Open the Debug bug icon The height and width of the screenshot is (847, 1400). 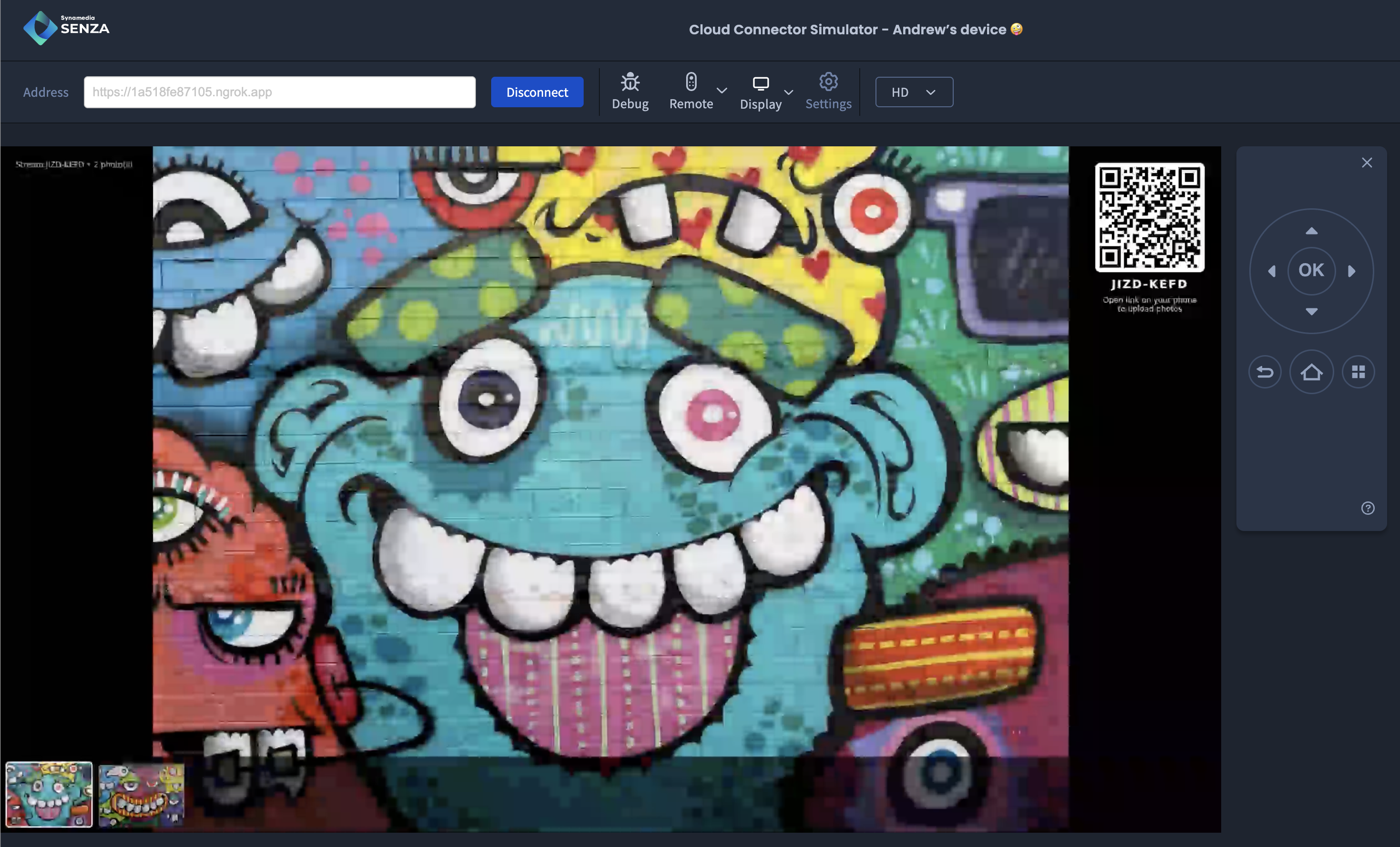point(629,82)
